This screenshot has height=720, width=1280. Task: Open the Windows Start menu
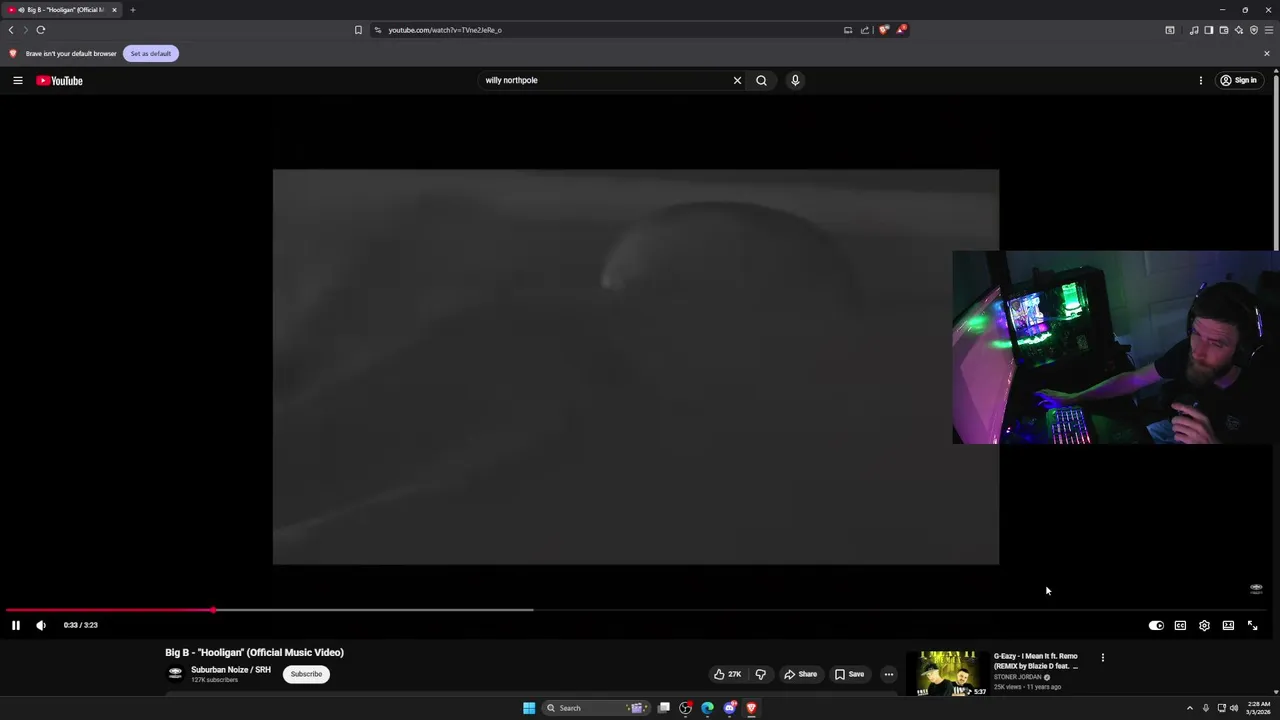pos(529,708)
